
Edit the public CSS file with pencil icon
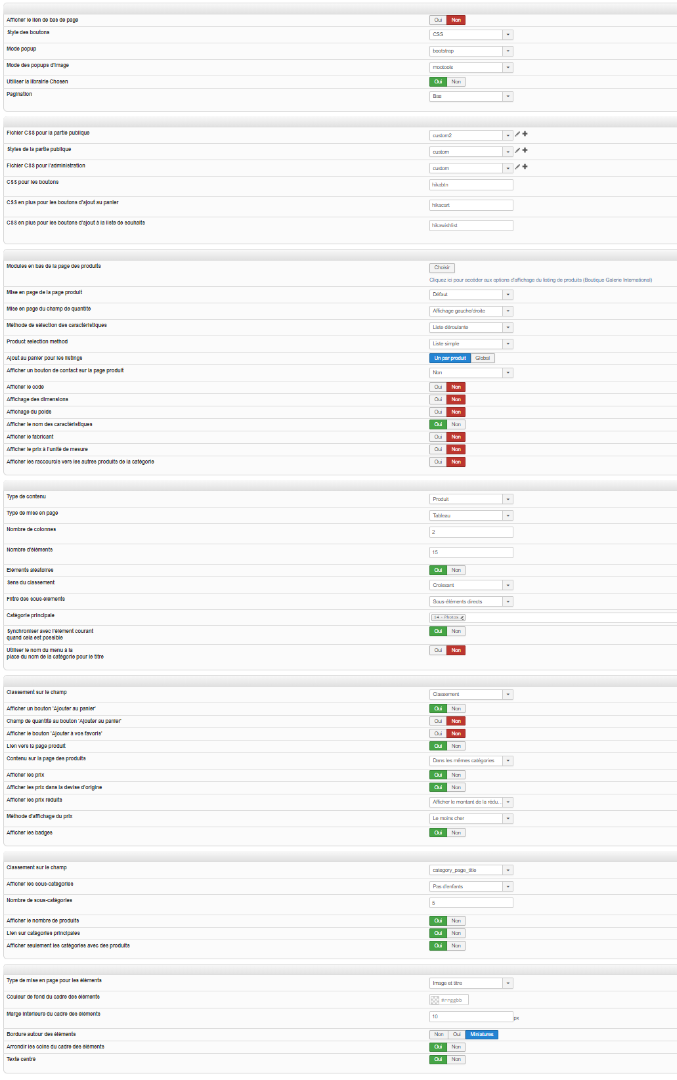coord(517,134)
